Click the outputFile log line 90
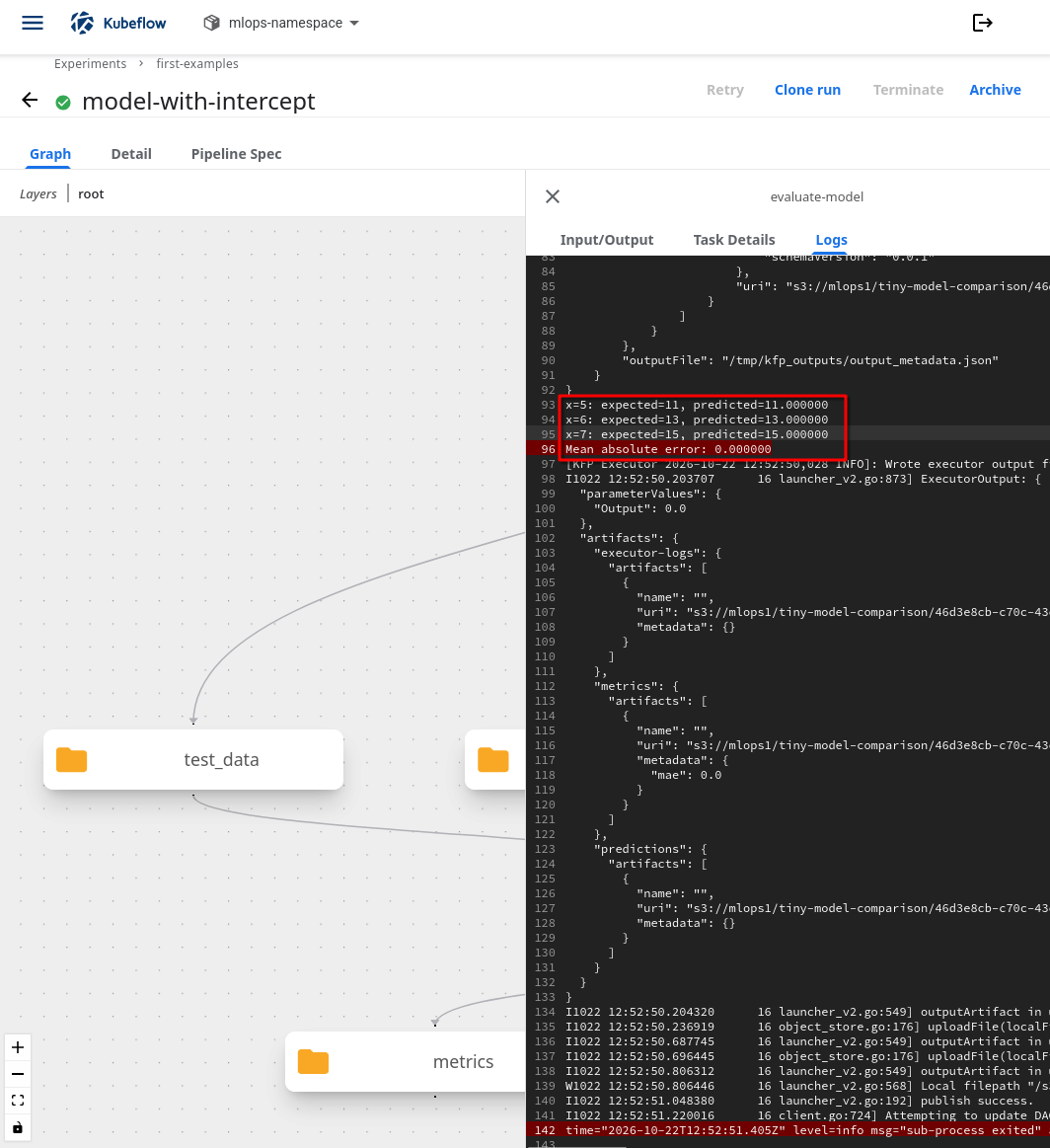Screen dimensions: 1050x1148 click(810, 360)
